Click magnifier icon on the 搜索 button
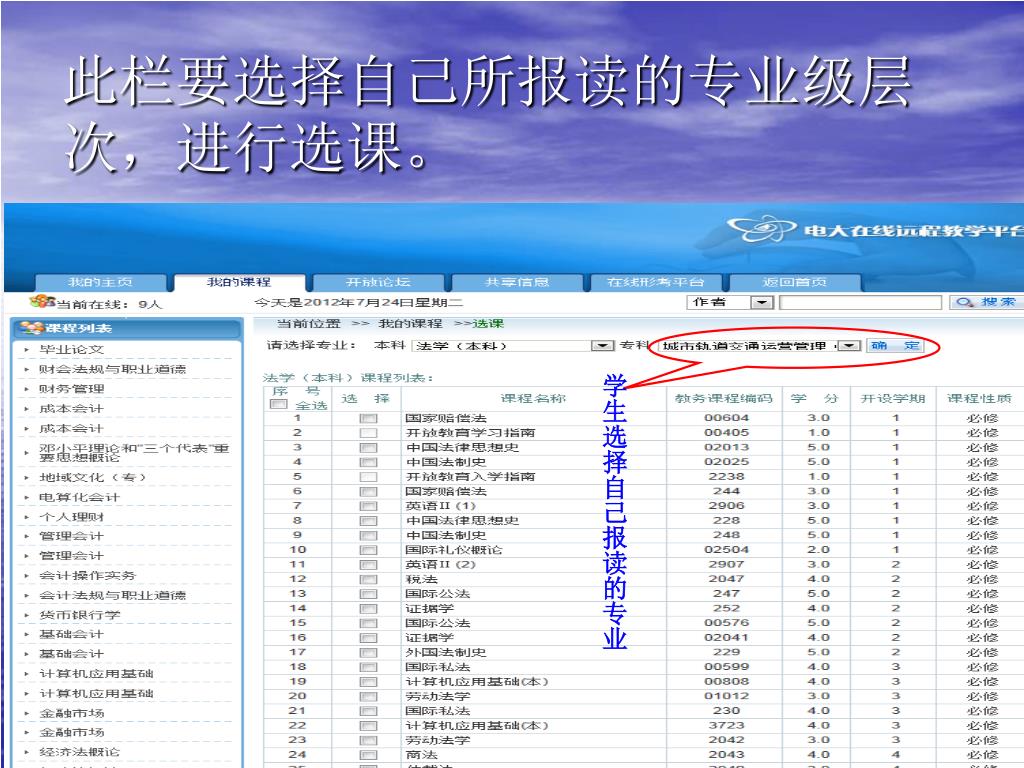The height and width of the screenshot is (768, 1024). [965, 302]
